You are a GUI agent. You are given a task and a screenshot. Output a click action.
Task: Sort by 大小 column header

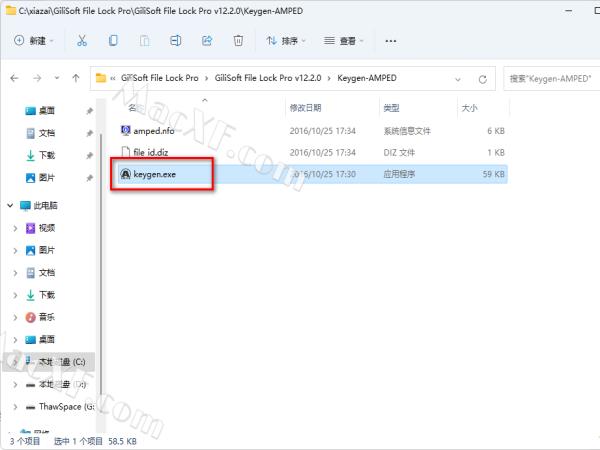[x=468, y=107]
